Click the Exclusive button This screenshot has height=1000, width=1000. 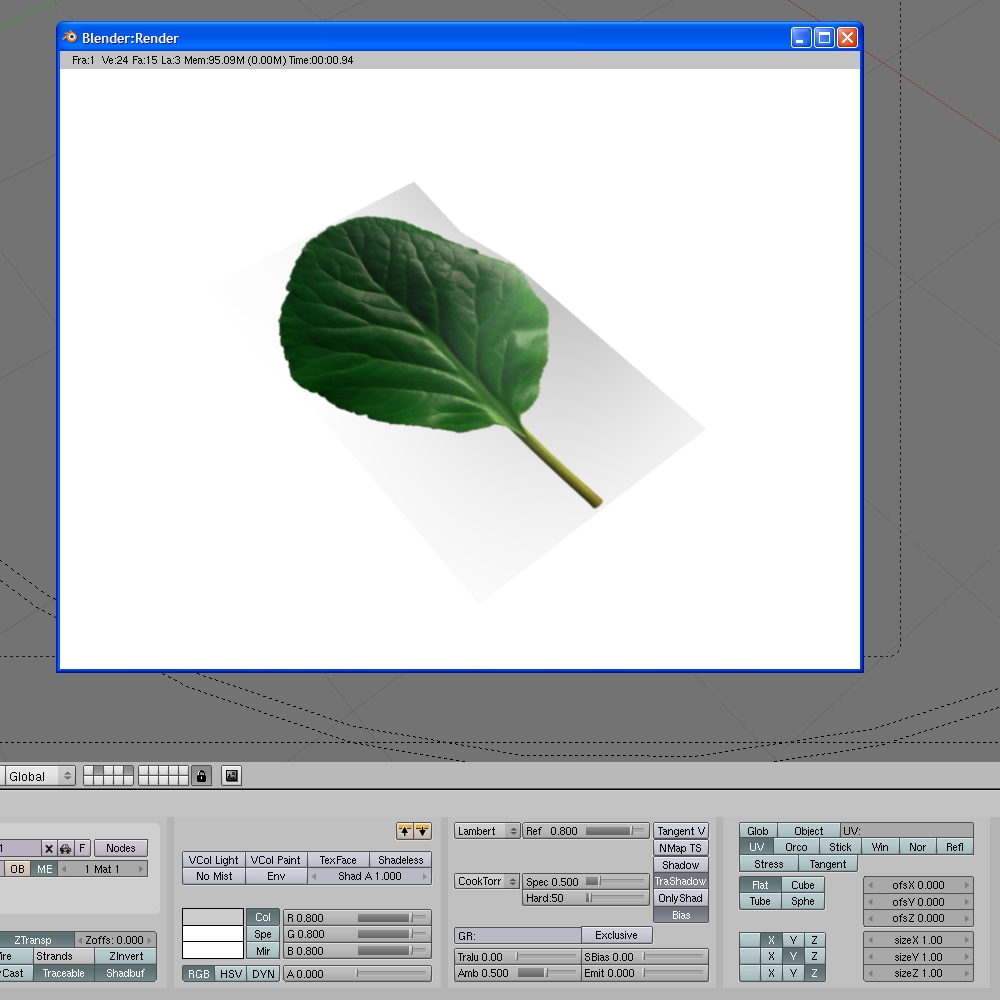[x=616, y=935]
